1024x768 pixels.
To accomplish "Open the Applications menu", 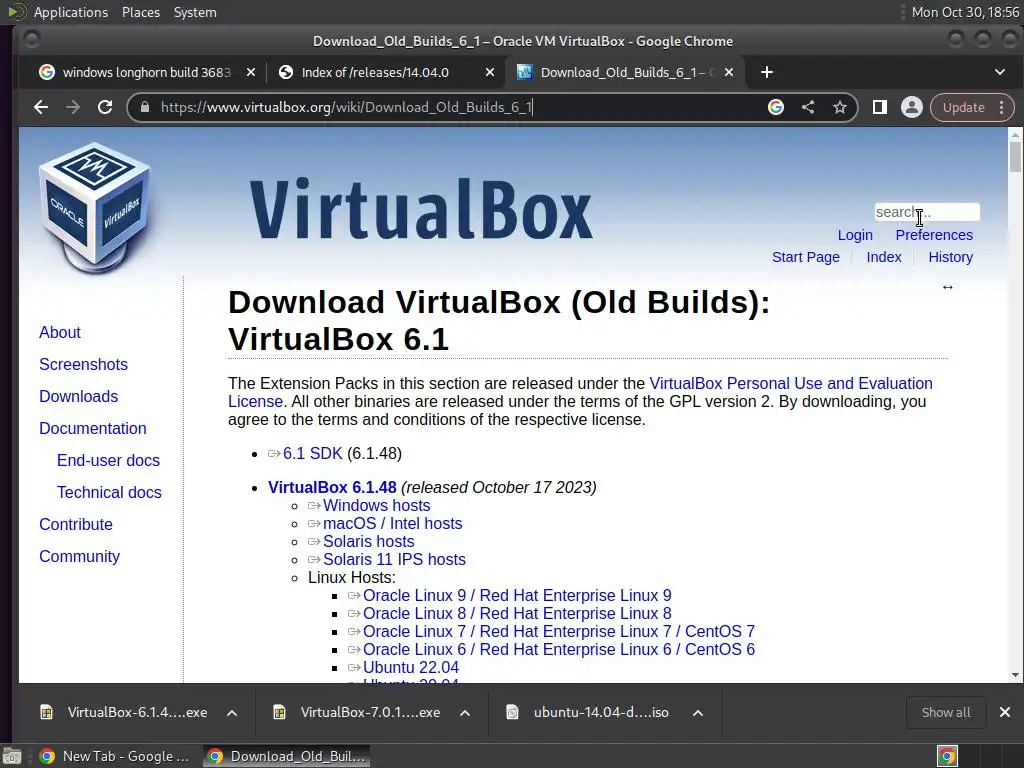I will point(71,12).
